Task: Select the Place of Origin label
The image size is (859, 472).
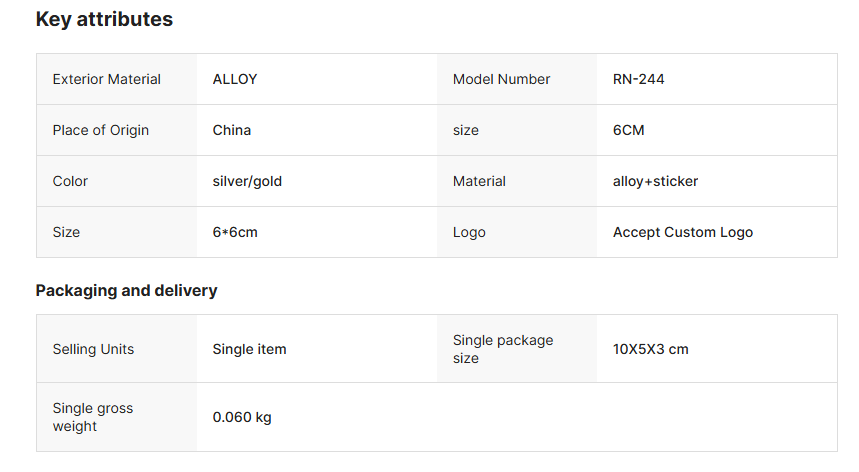Action: point(101,130)
